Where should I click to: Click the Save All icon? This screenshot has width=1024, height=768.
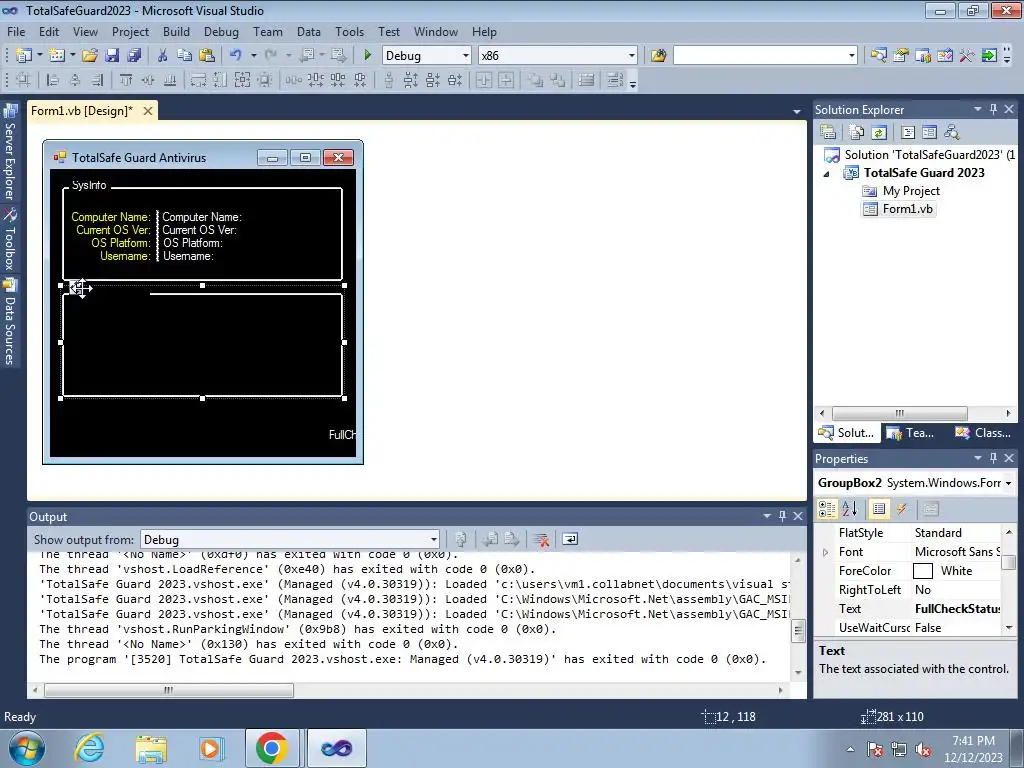tap(134, 56)
